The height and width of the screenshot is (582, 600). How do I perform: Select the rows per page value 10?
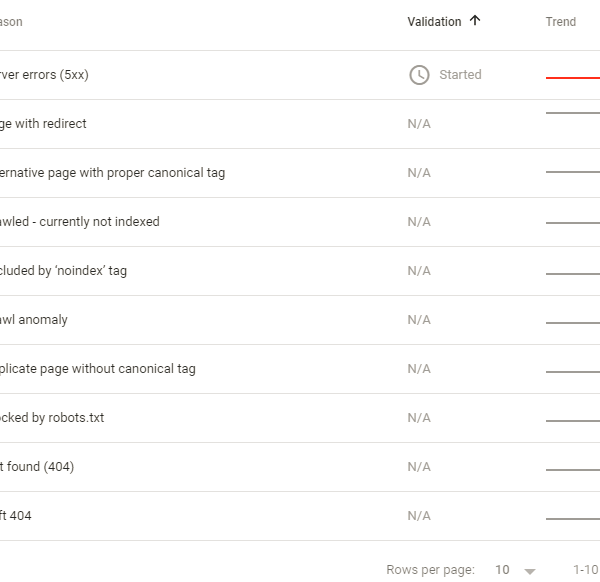[502, 570]
